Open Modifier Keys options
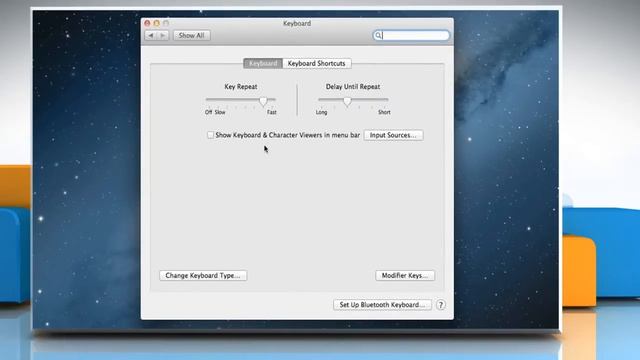 point(405,276)
